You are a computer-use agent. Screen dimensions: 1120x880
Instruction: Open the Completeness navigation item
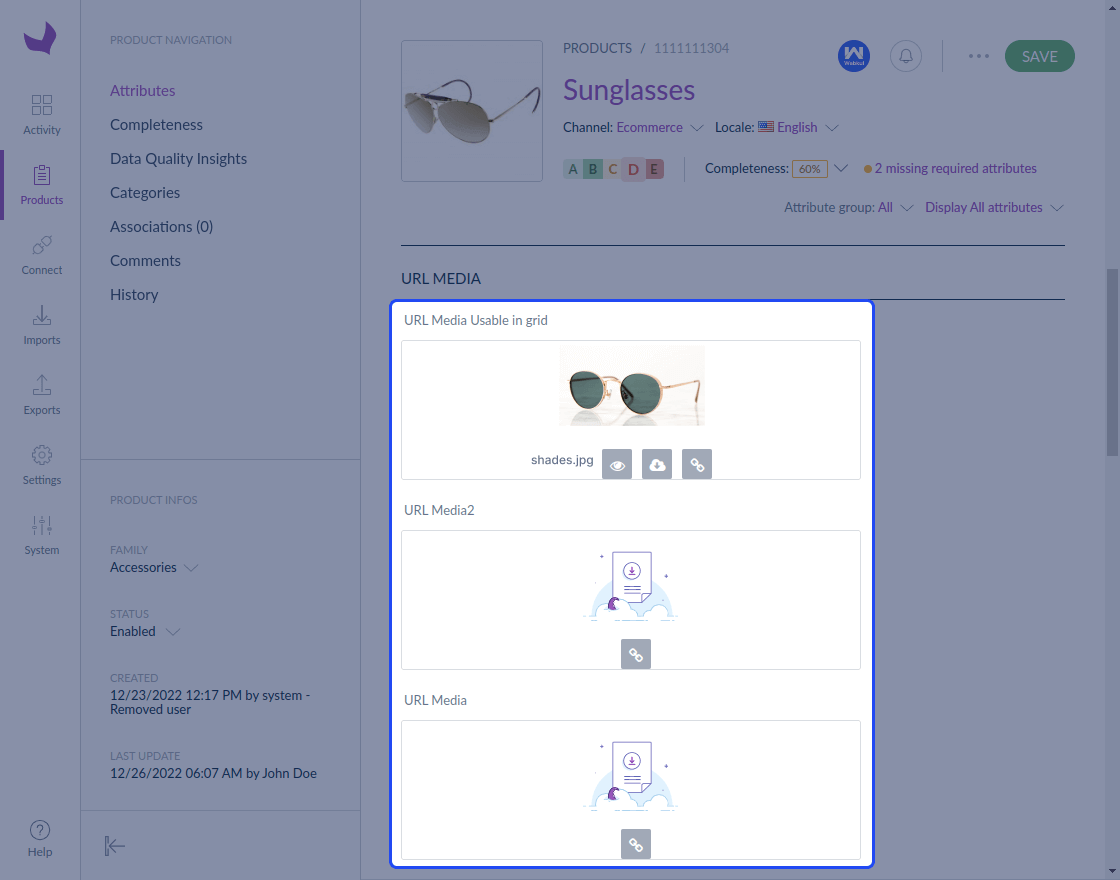click(156, 124)
